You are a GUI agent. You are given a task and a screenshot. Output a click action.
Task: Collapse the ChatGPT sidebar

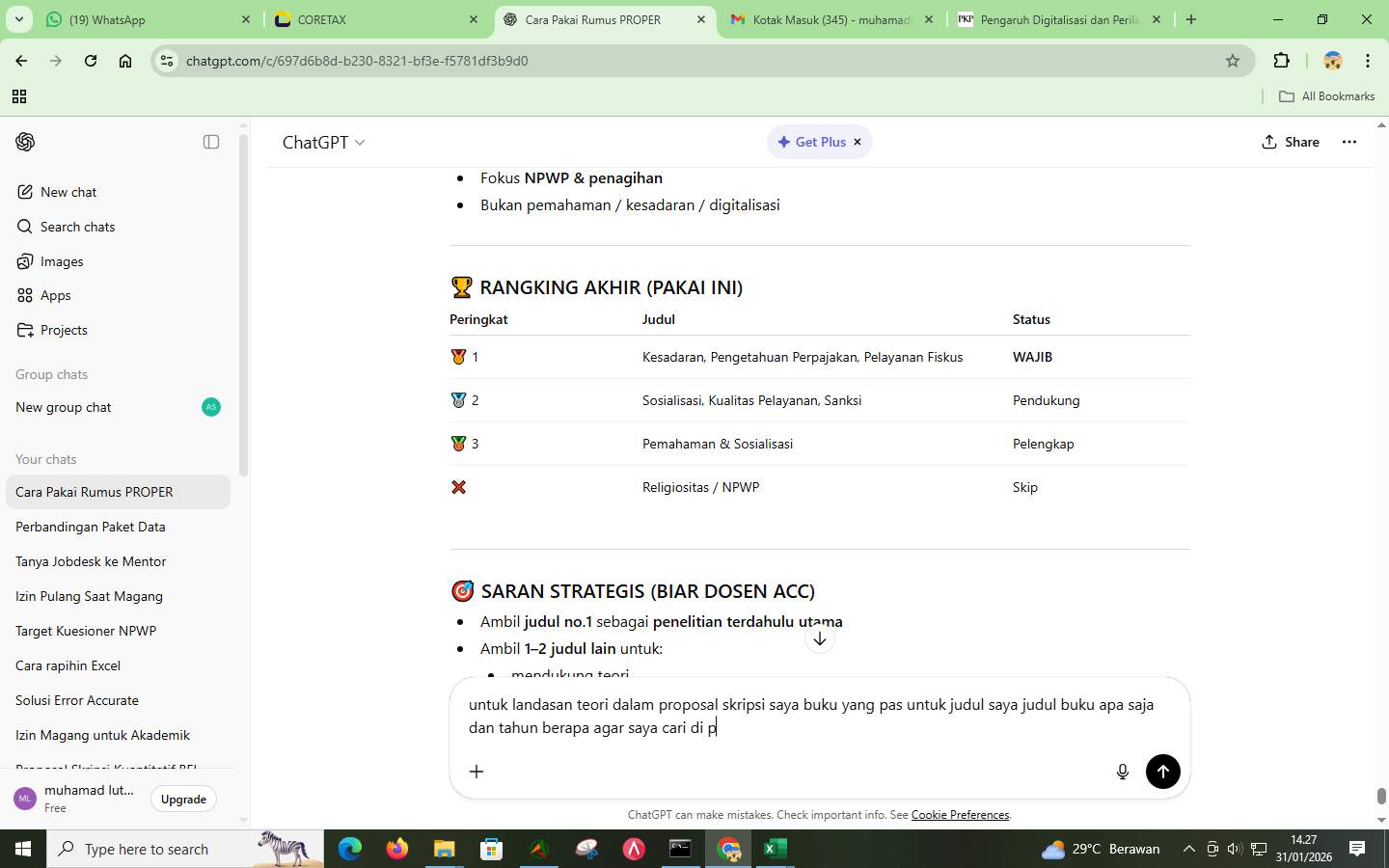point(210,142)
